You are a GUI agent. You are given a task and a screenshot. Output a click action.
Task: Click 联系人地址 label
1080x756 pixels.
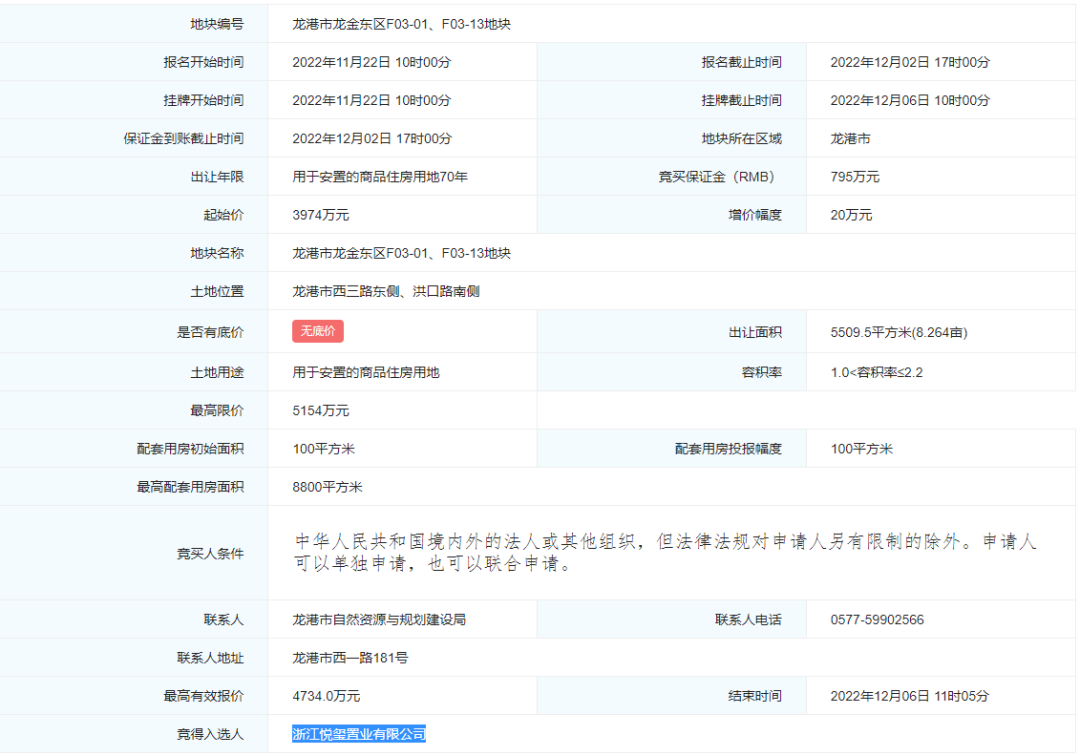pos(211,658)
